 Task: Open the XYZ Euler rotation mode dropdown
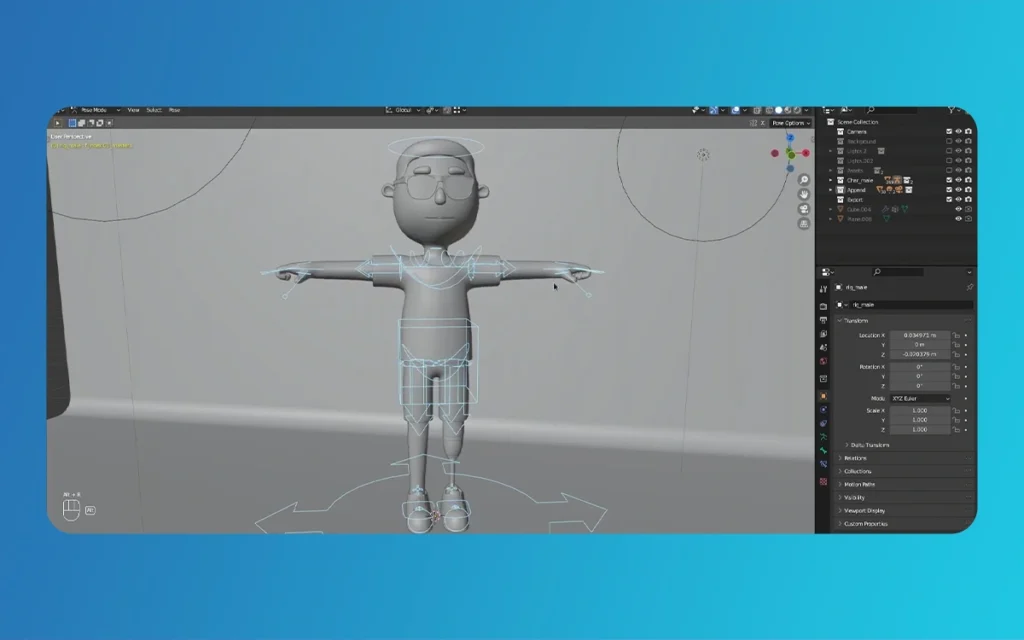click(920, 398)
